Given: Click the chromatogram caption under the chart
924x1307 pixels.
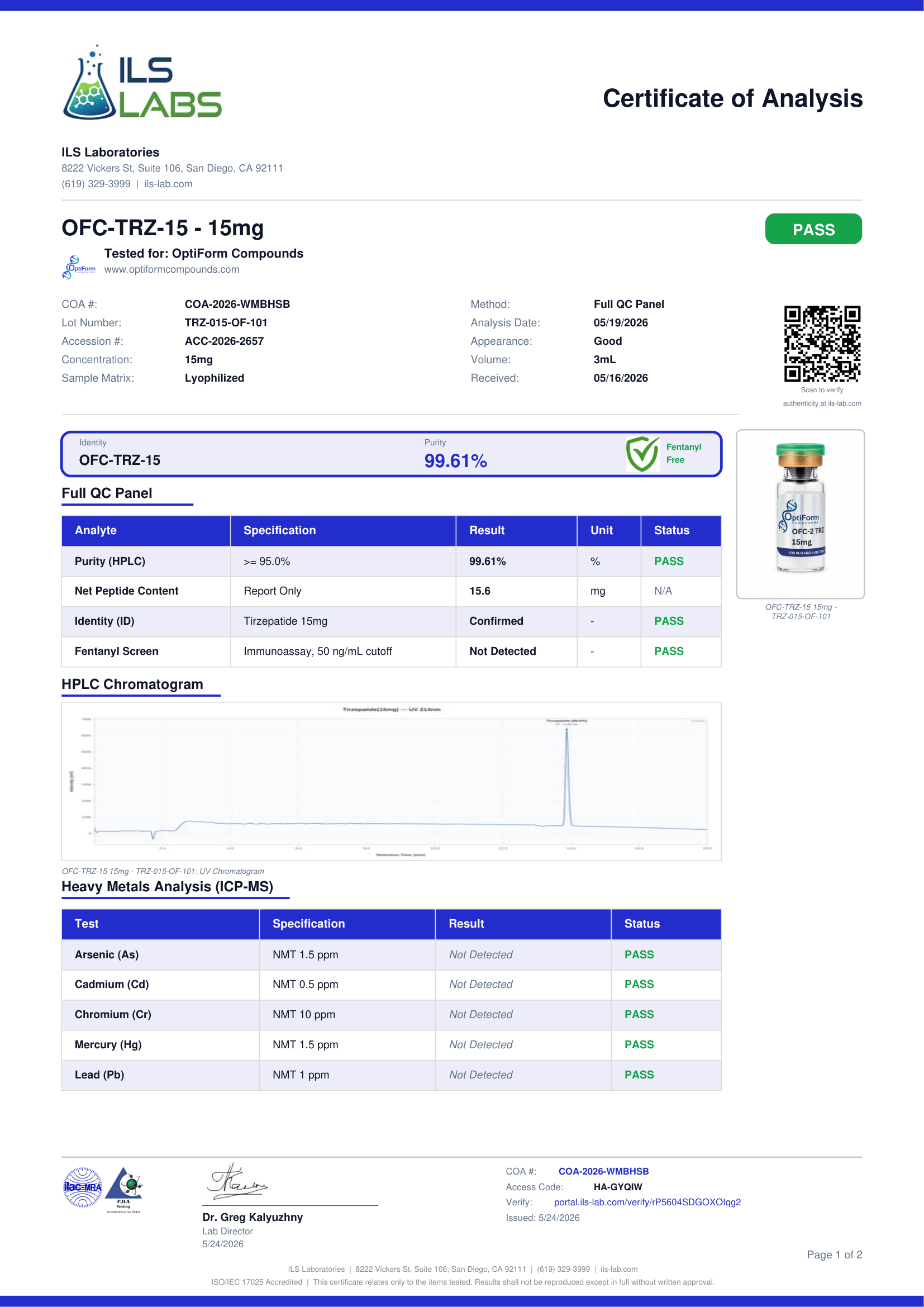Looking at the screenshot, I should coord(163,871).
